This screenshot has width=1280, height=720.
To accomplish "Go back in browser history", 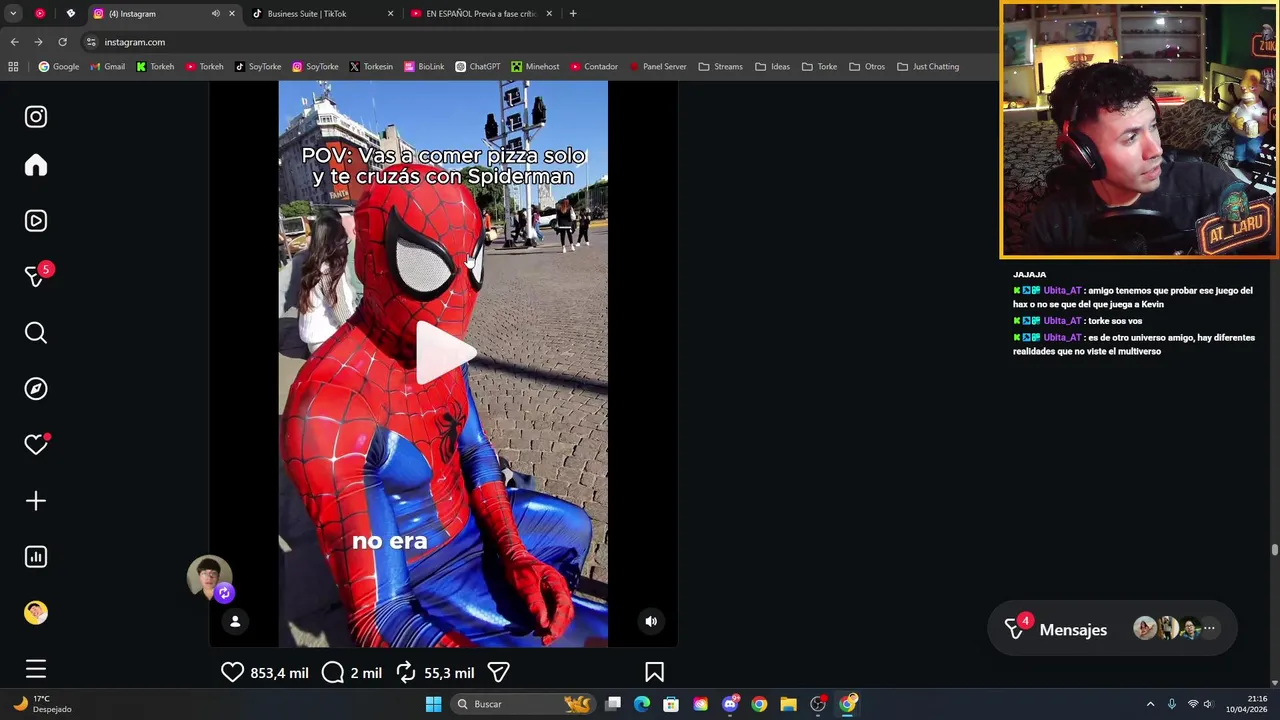I will pos(14,42).
